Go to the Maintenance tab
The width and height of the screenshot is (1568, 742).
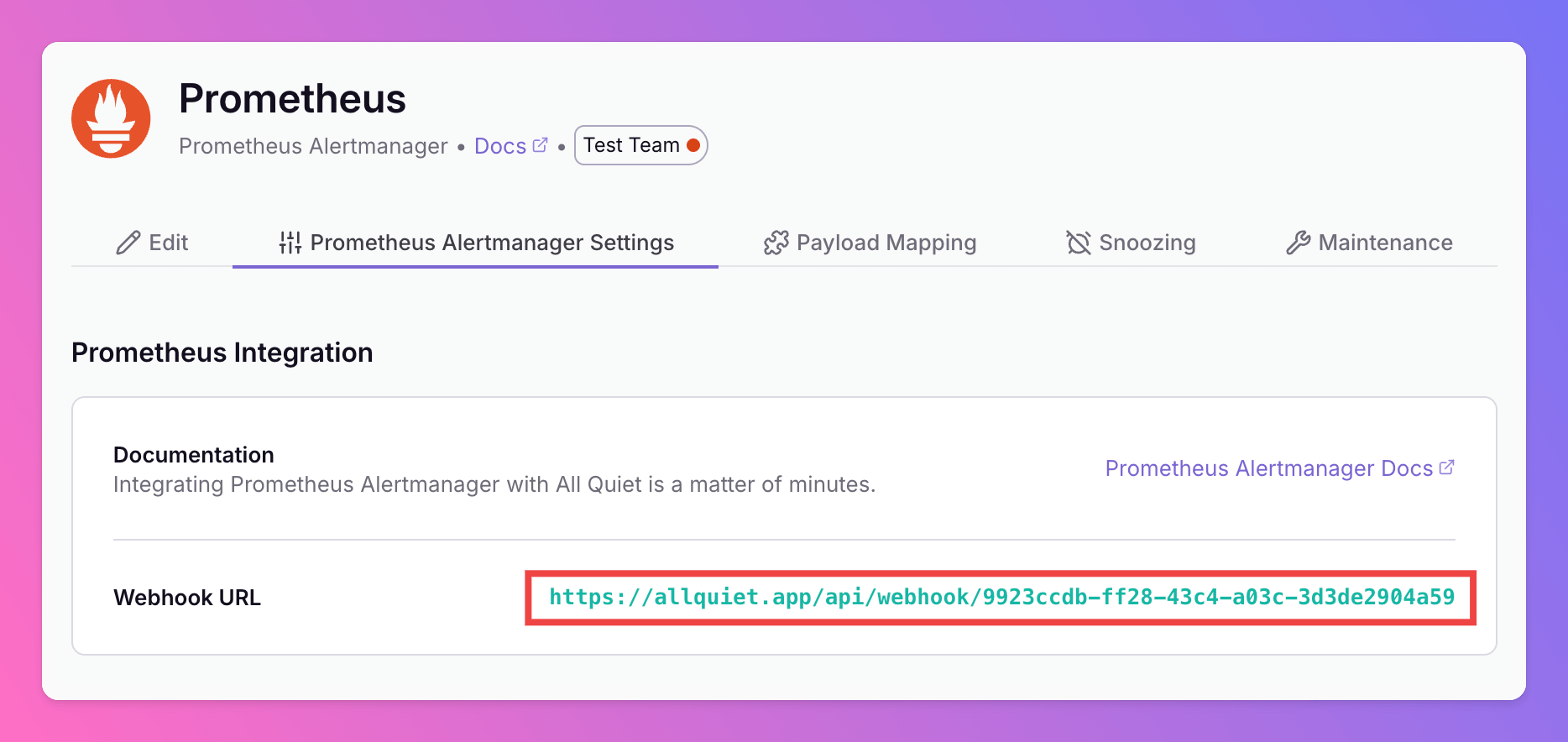(x=1369, y=243)
